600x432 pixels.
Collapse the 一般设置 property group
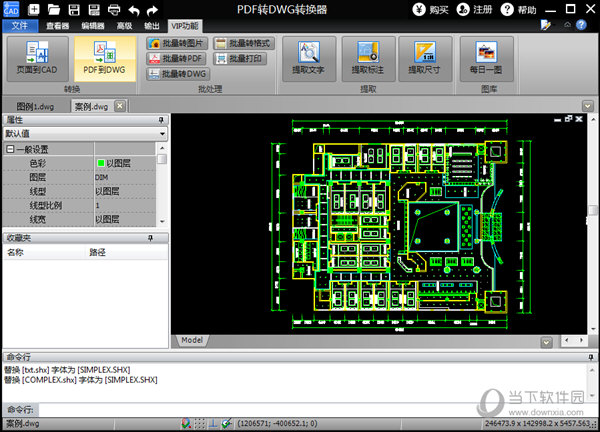(x=10, y=149)
